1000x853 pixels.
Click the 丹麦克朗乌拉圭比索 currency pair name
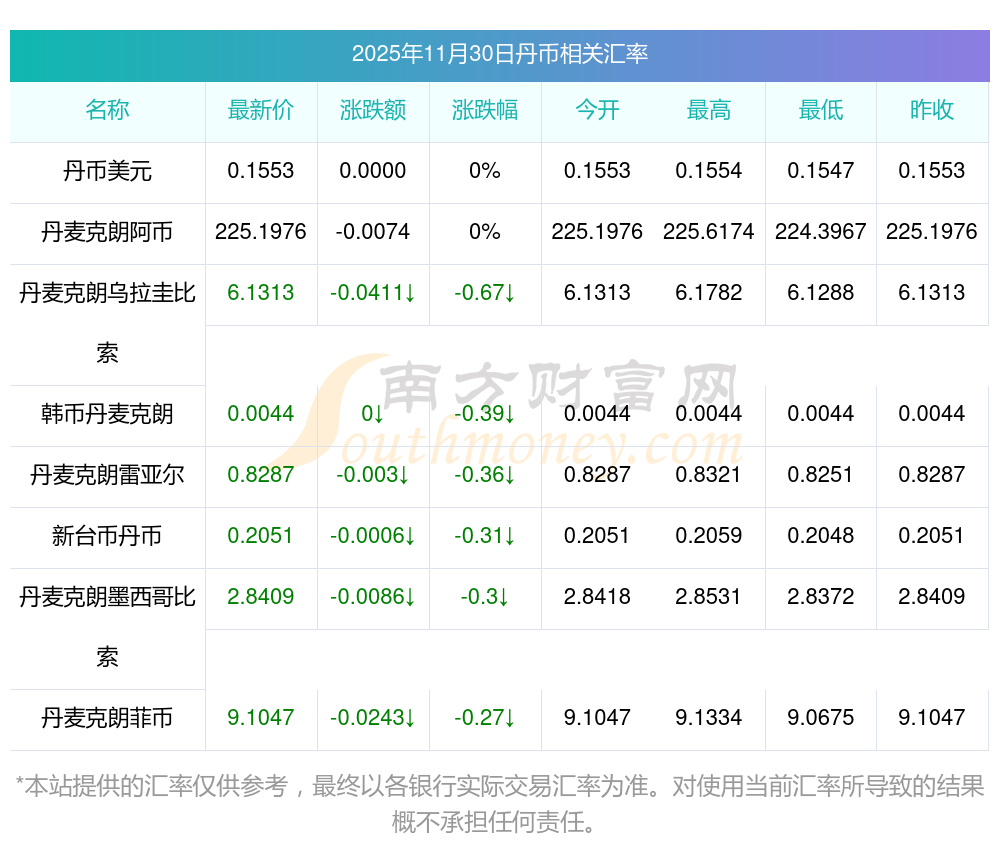107,294
